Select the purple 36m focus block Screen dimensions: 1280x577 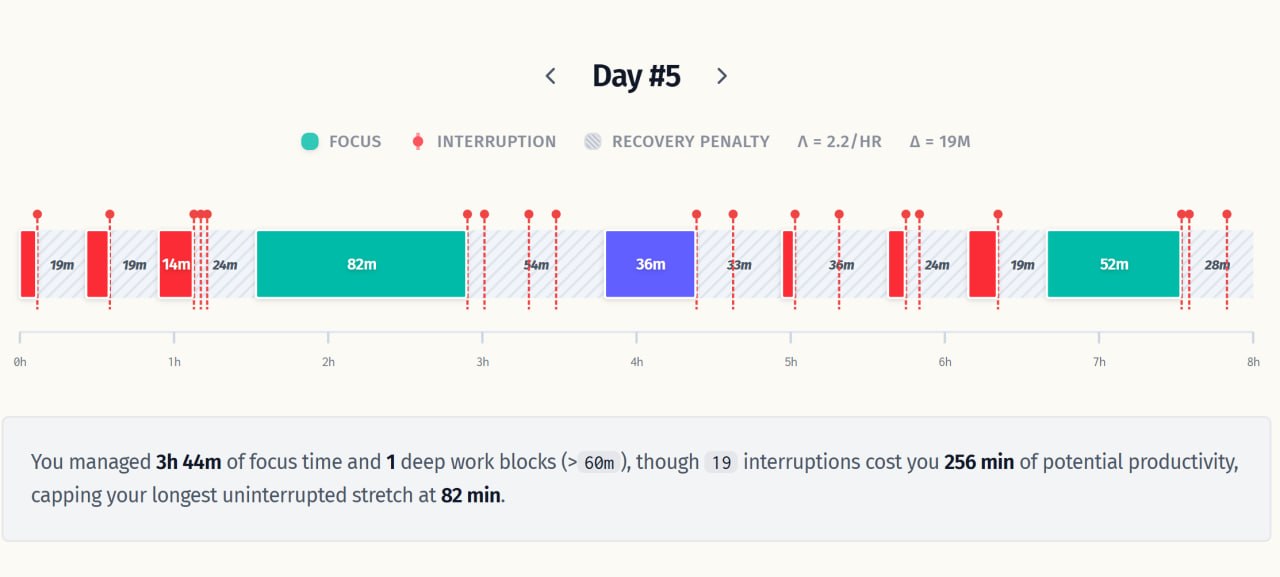pyautogui.click(x=650, y=264)
